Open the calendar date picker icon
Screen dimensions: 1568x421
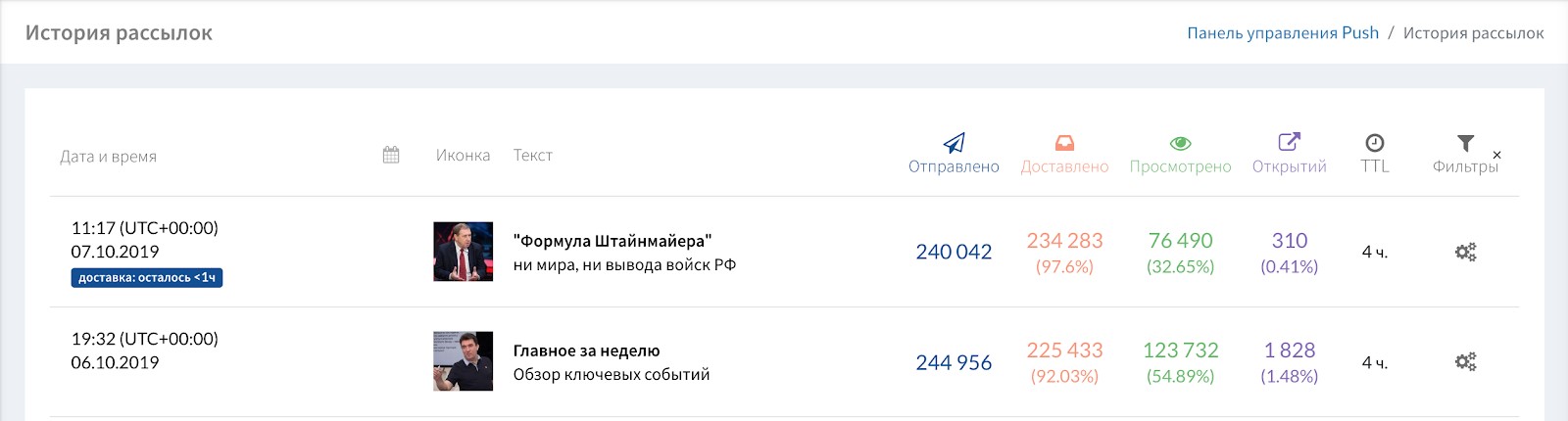tap(391, 155)
